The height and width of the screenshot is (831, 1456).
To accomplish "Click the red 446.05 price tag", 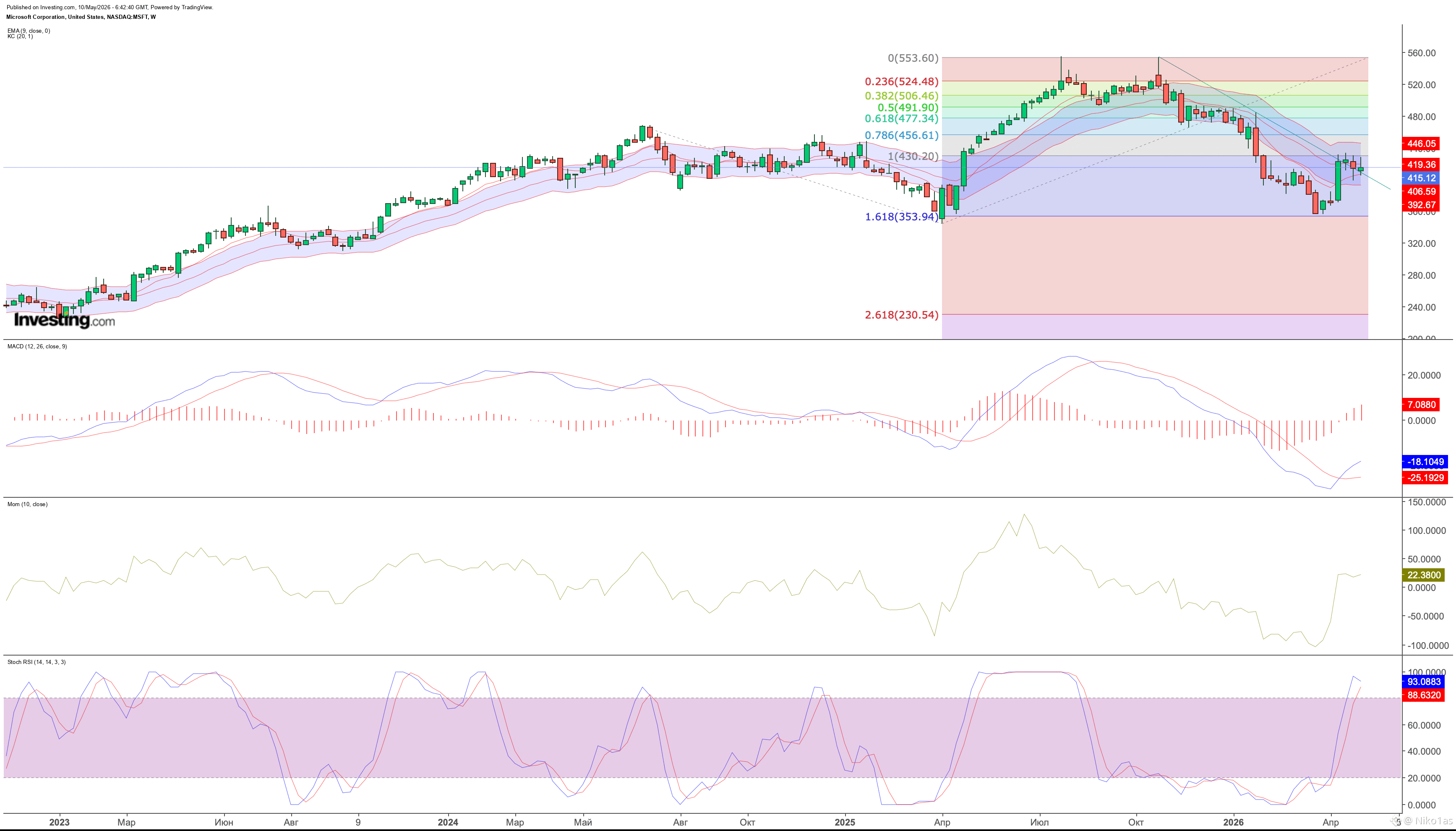I will 1421,144.
